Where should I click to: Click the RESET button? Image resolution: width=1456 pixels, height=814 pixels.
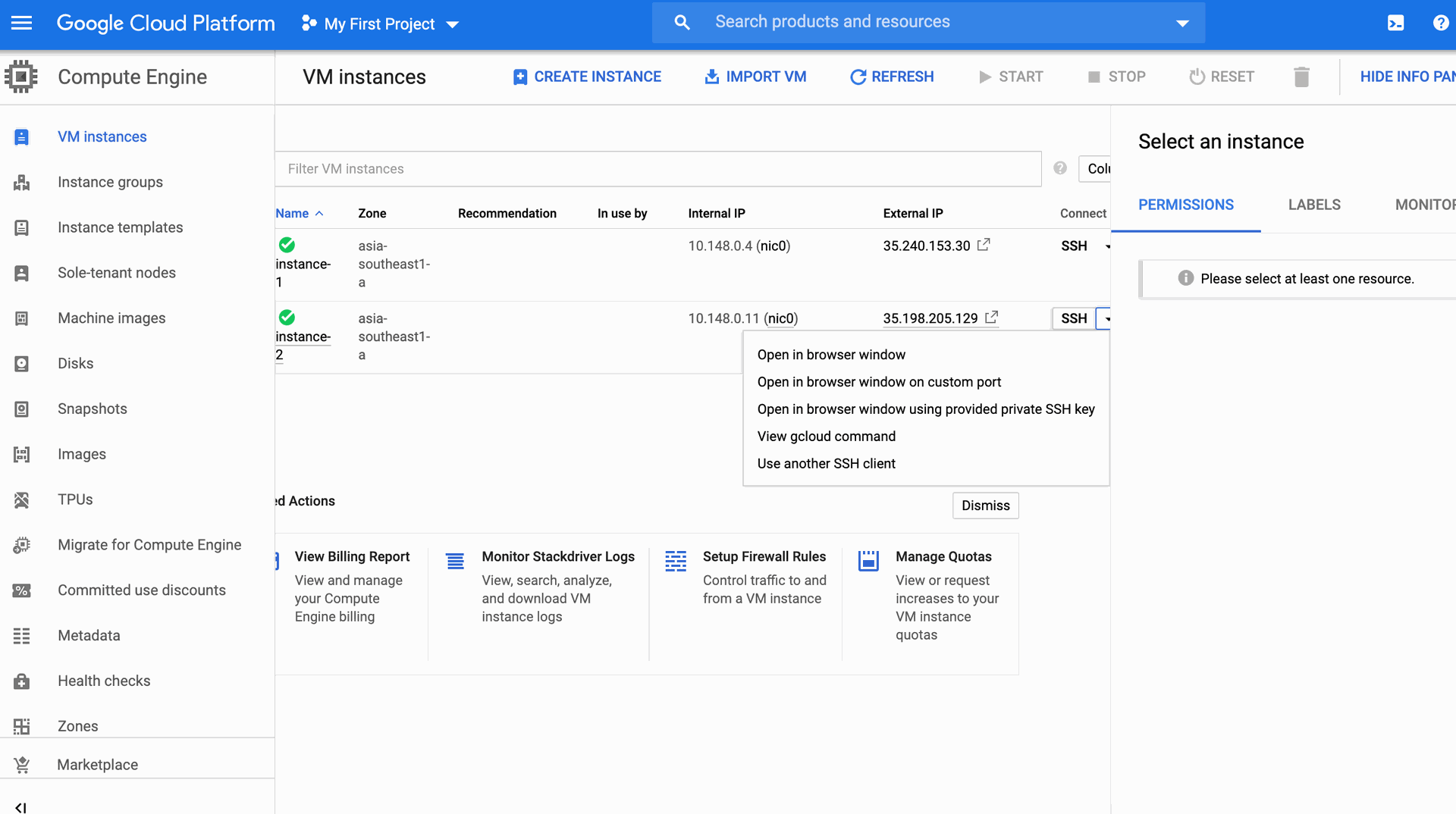coord(1222,77)
